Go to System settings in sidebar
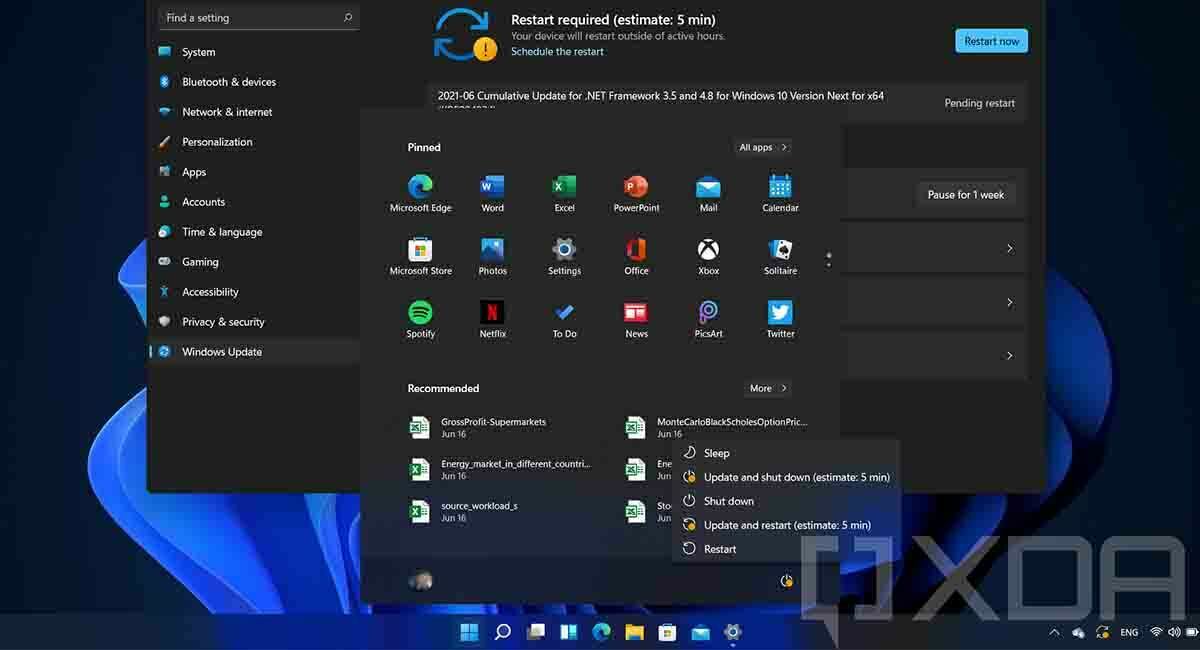 pyautogui.click(x=254, y=52)
